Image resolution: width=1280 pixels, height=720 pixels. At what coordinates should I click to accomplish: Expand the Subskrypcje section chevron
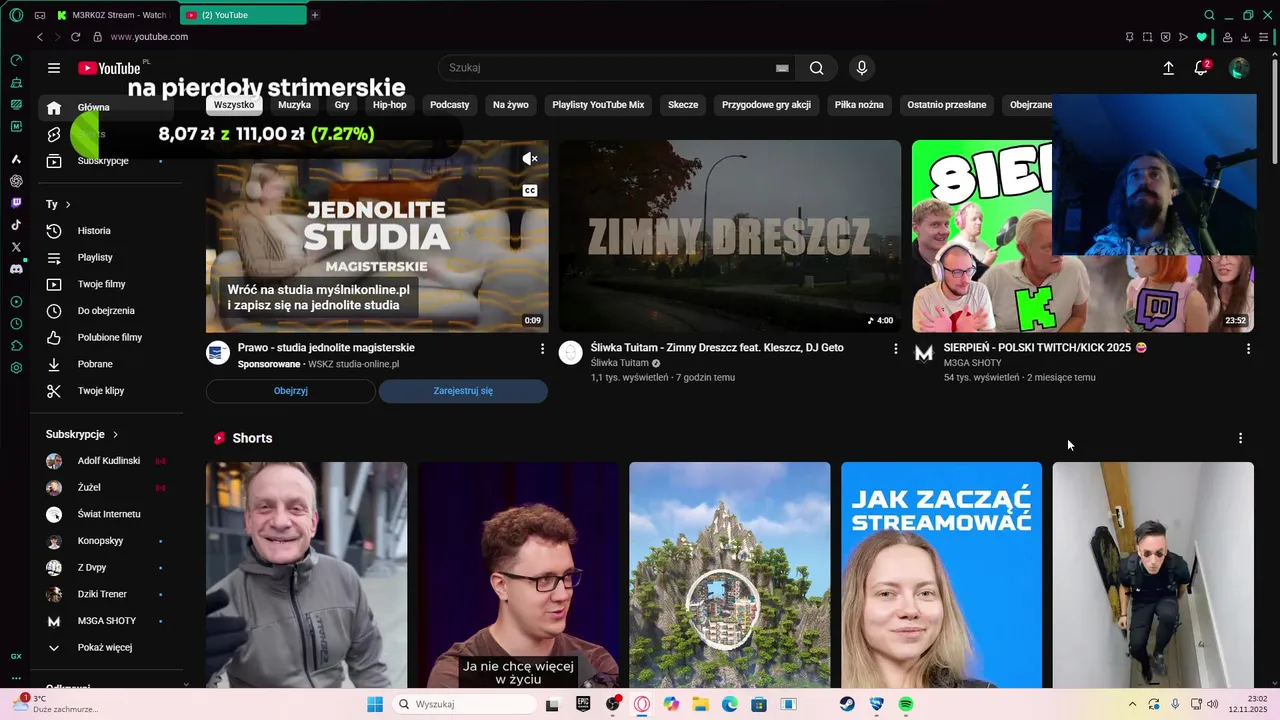[x=115, y=435]
